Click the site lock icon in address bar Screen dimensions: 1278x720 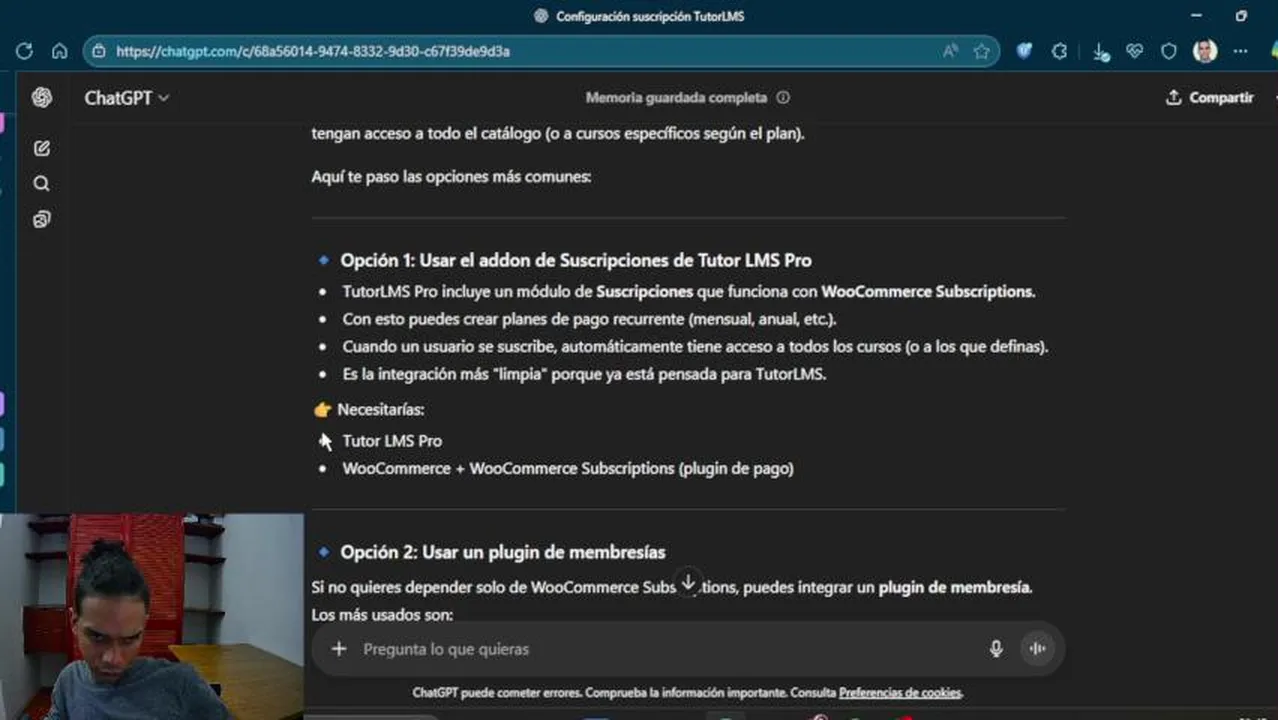point(98,51)
